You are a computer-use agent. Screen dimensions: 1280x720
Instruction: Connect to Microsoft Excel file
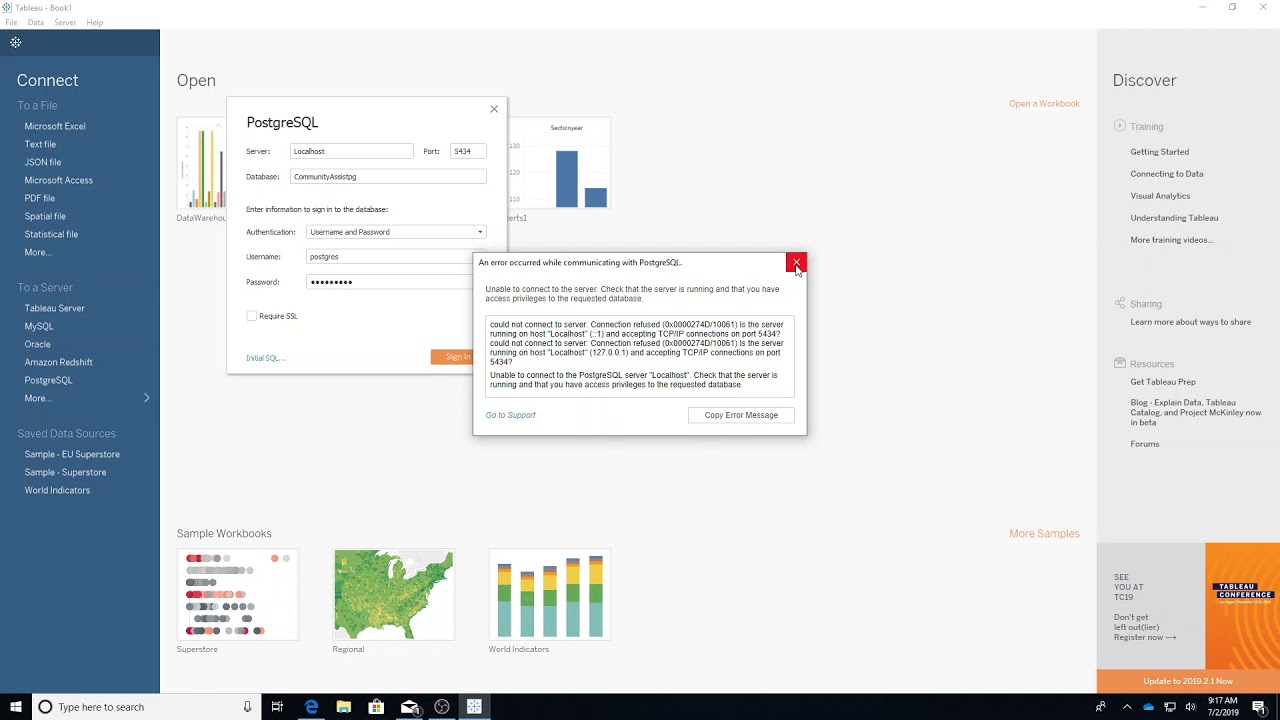tap(55, 126)
